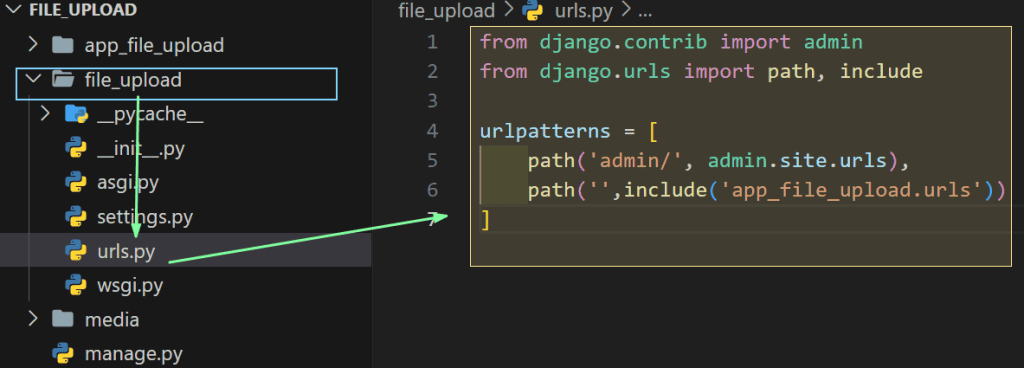Click the Python icon beside manage.py

pos(62,353)
